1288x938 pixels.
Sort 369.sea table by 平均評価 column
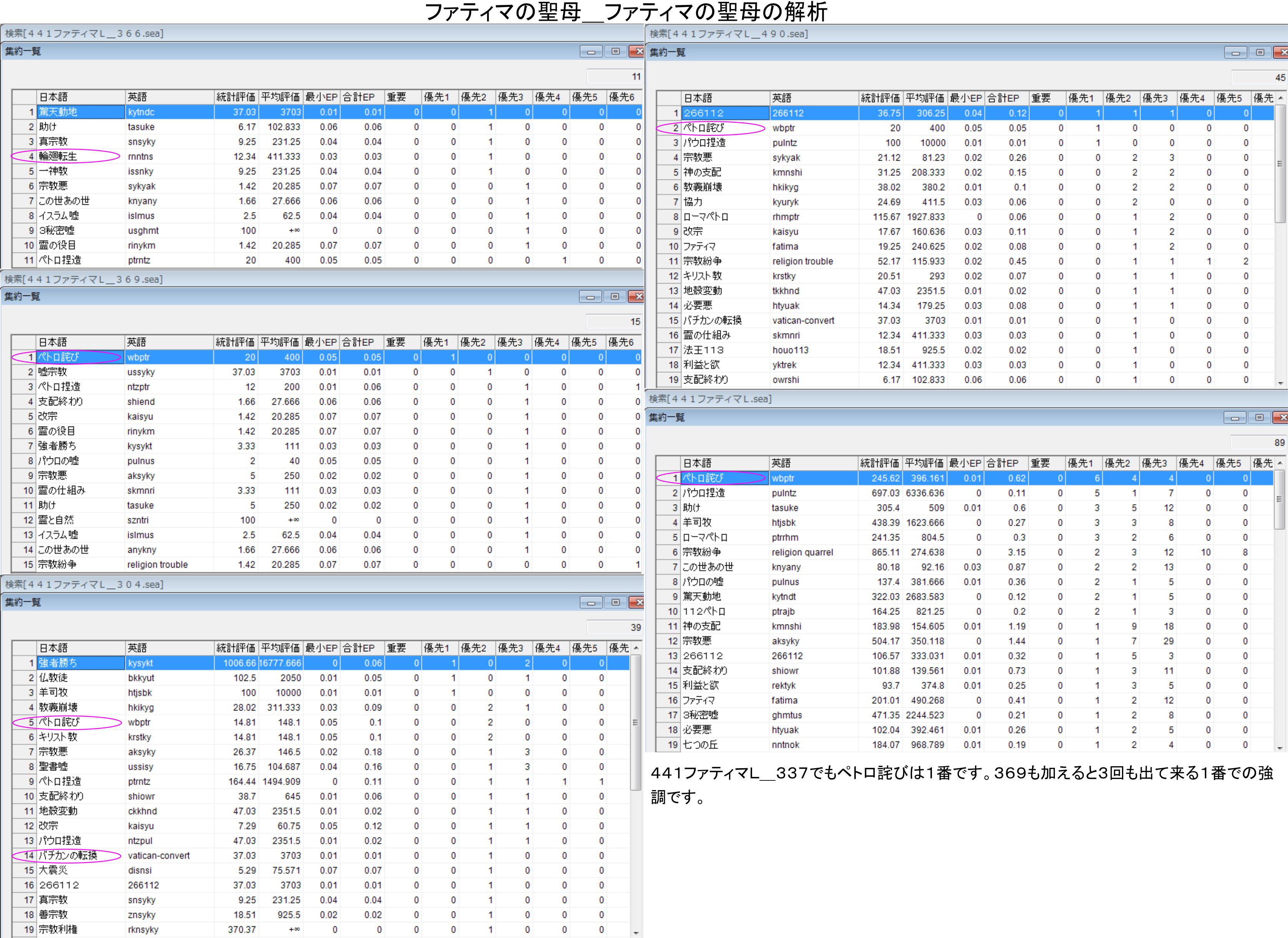click(280, 342)
